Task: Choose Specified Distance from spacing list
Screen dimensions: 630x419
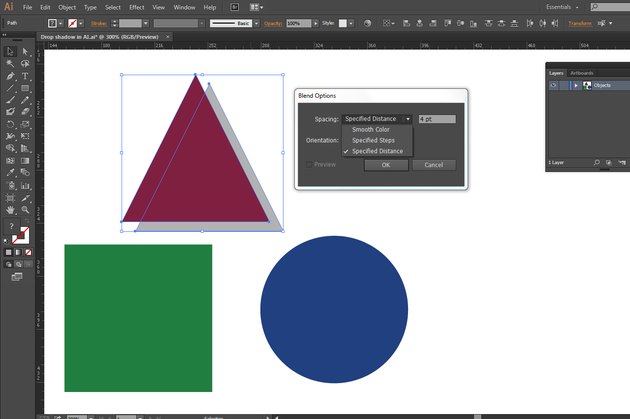Action: (377, 151)
